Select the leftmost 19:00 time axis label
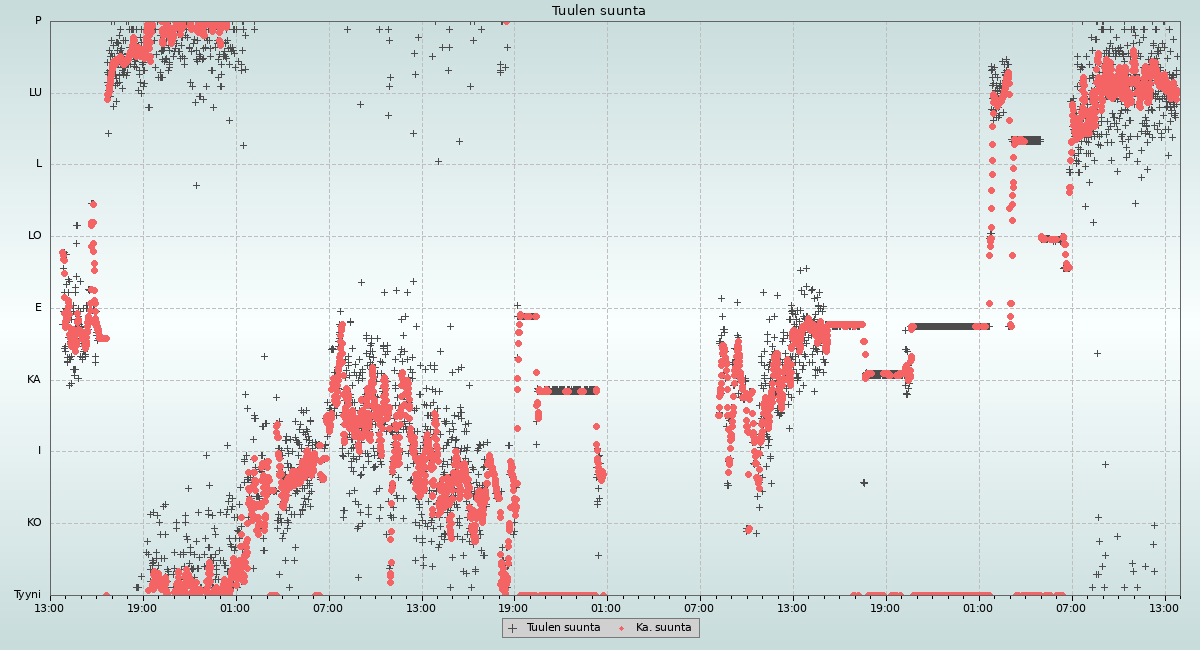1200x650 pixels. click(x=143, y=607)
